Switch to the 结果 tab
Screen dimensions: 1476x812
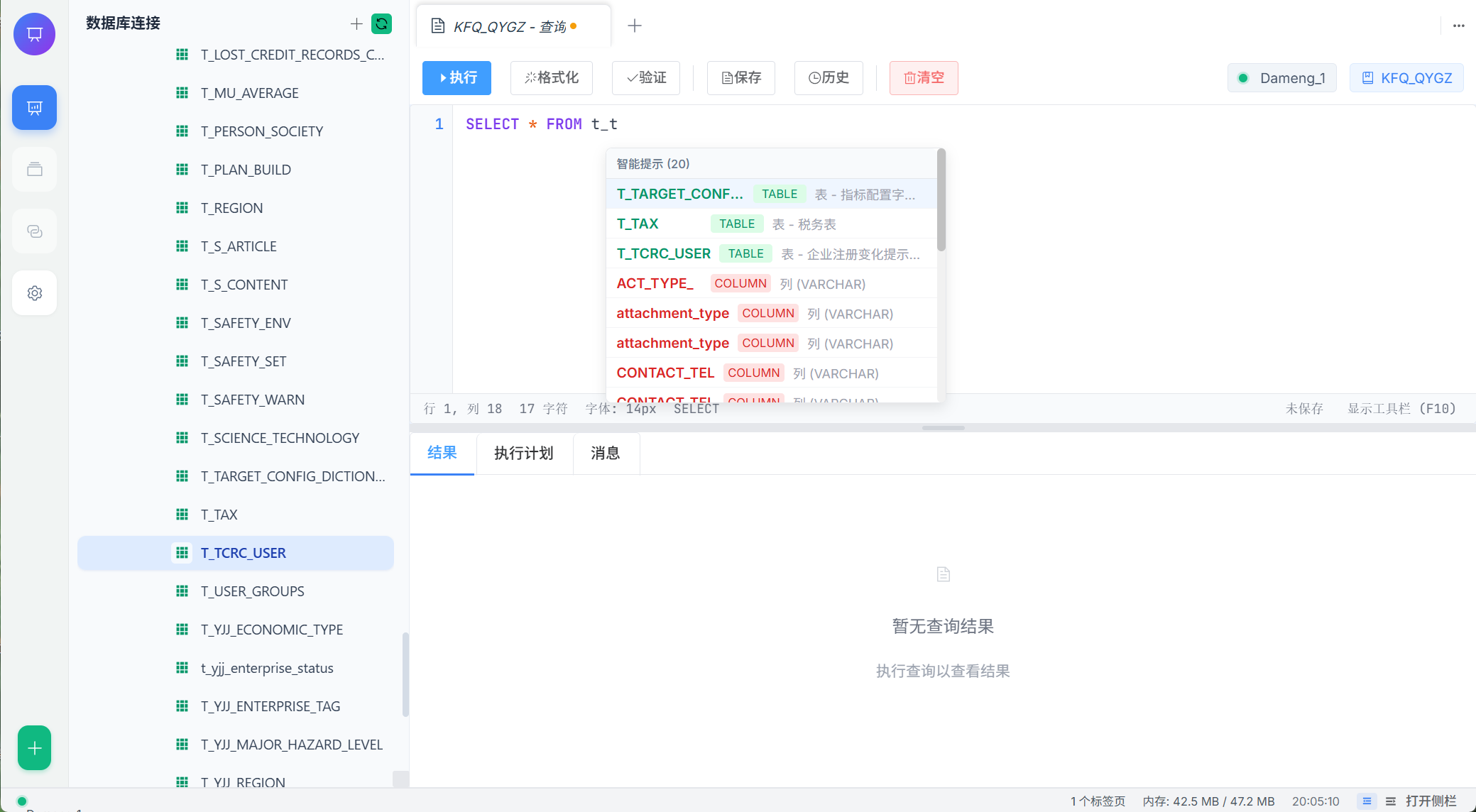click(x=442, y=453)
